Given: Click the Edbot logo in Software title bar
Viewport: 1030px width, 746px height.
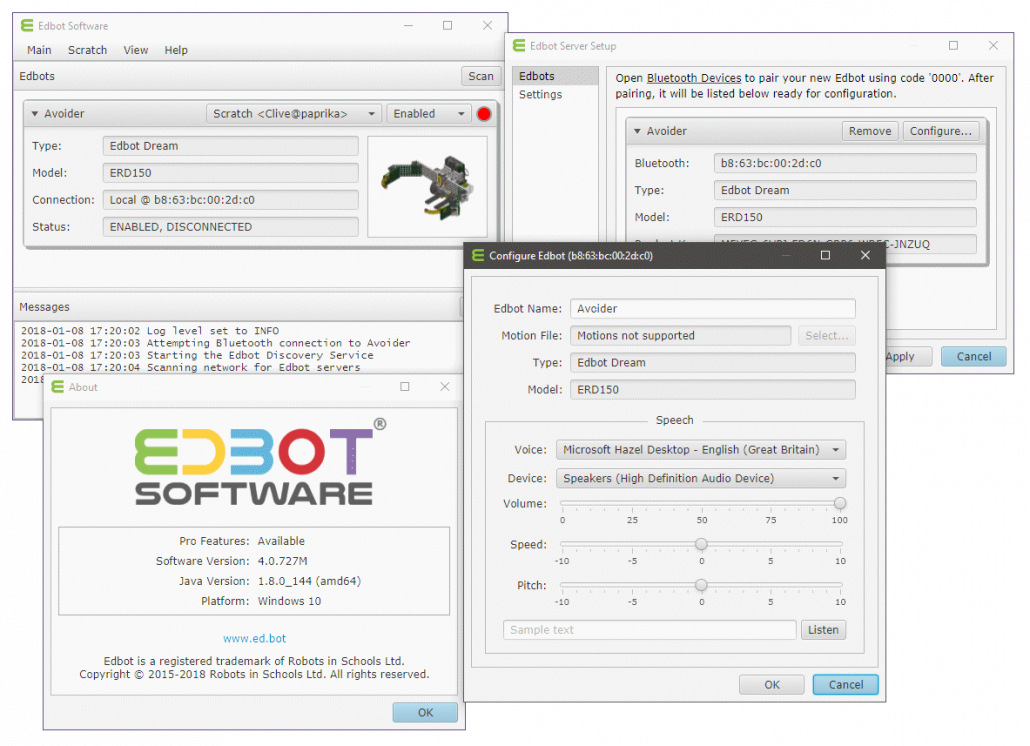Looking at the screenshot, I should 26,25.
